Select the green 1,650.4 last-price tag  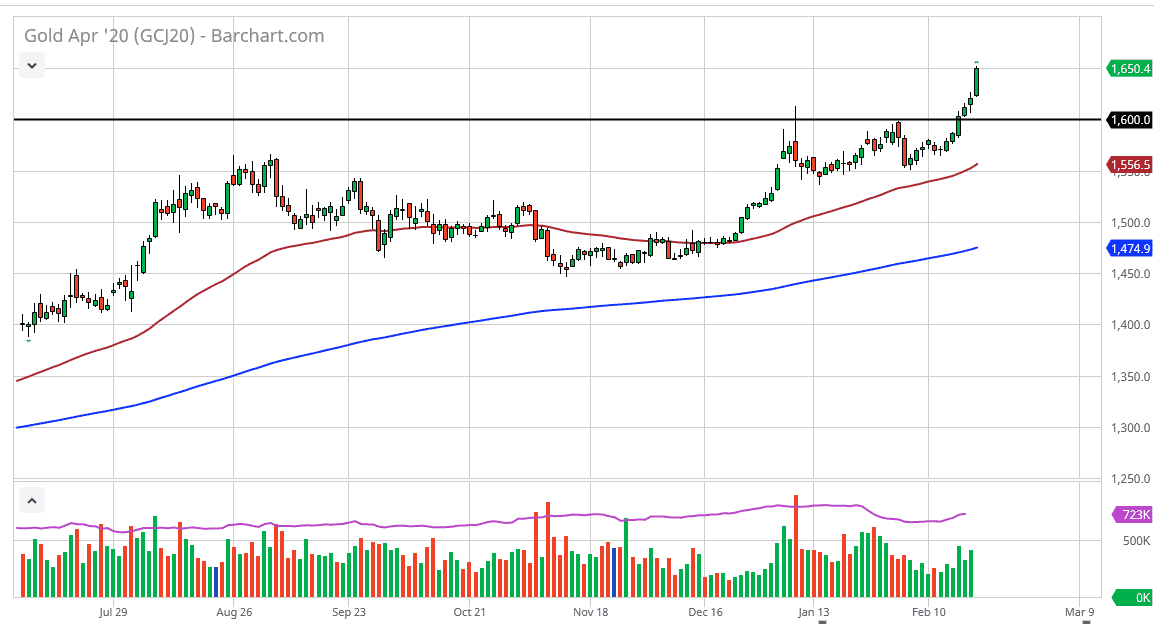pyautogui.click(x=1131, y=69)
